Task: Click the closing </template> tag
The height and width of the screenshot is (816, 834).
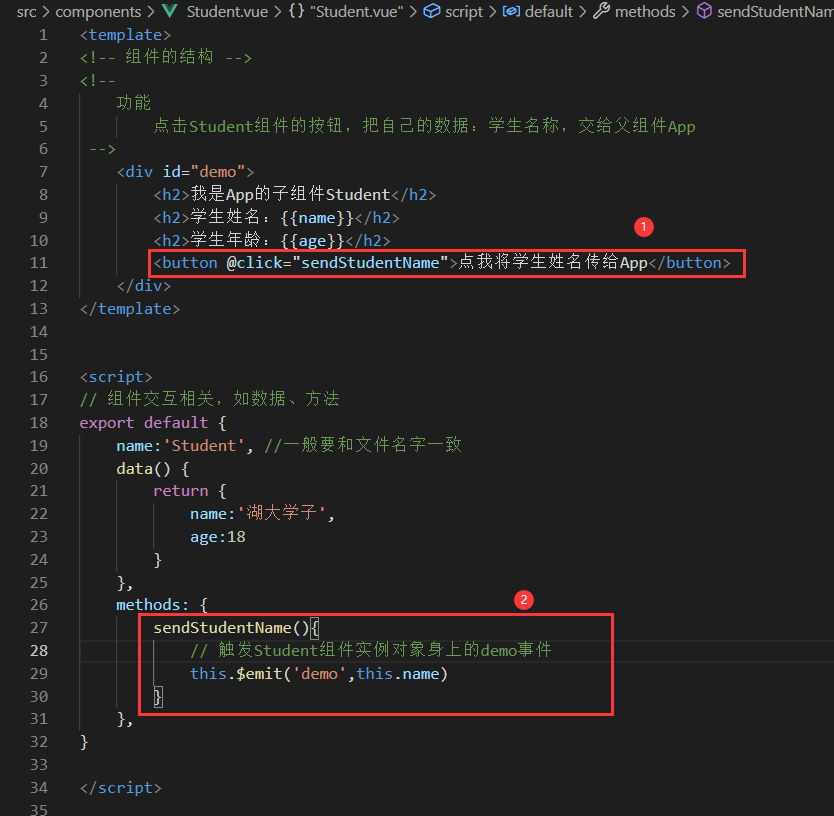Action: point(130,309)
